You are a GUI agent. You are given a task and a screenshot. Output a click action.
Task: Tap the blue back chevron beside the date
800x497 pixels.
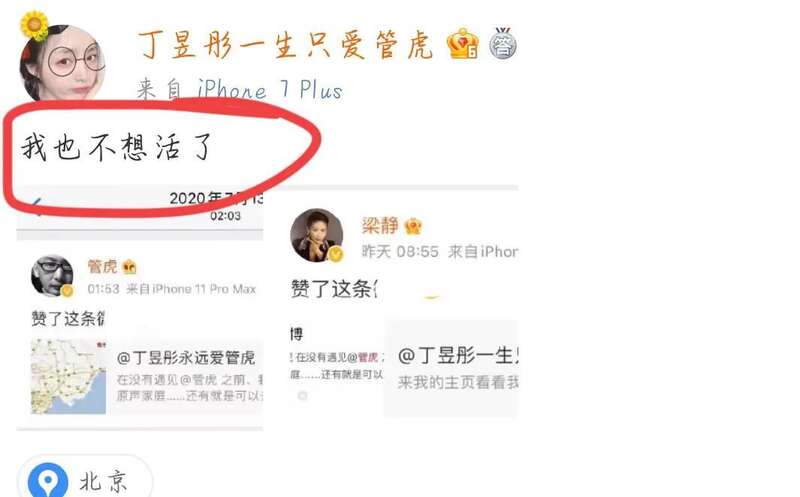coord(36,206)
